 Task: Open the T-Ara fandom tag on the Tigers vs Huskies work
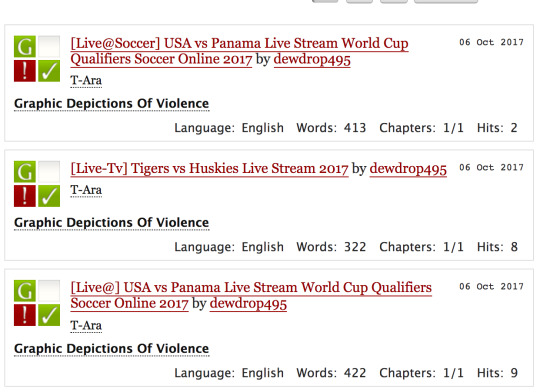click(x=86, y=190)
